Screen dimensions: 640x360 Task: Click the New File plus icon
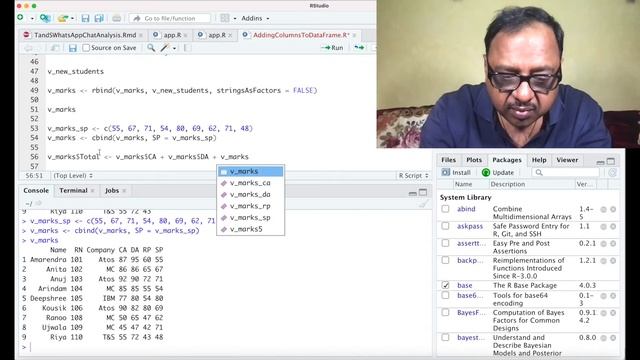tap(20, 18)
